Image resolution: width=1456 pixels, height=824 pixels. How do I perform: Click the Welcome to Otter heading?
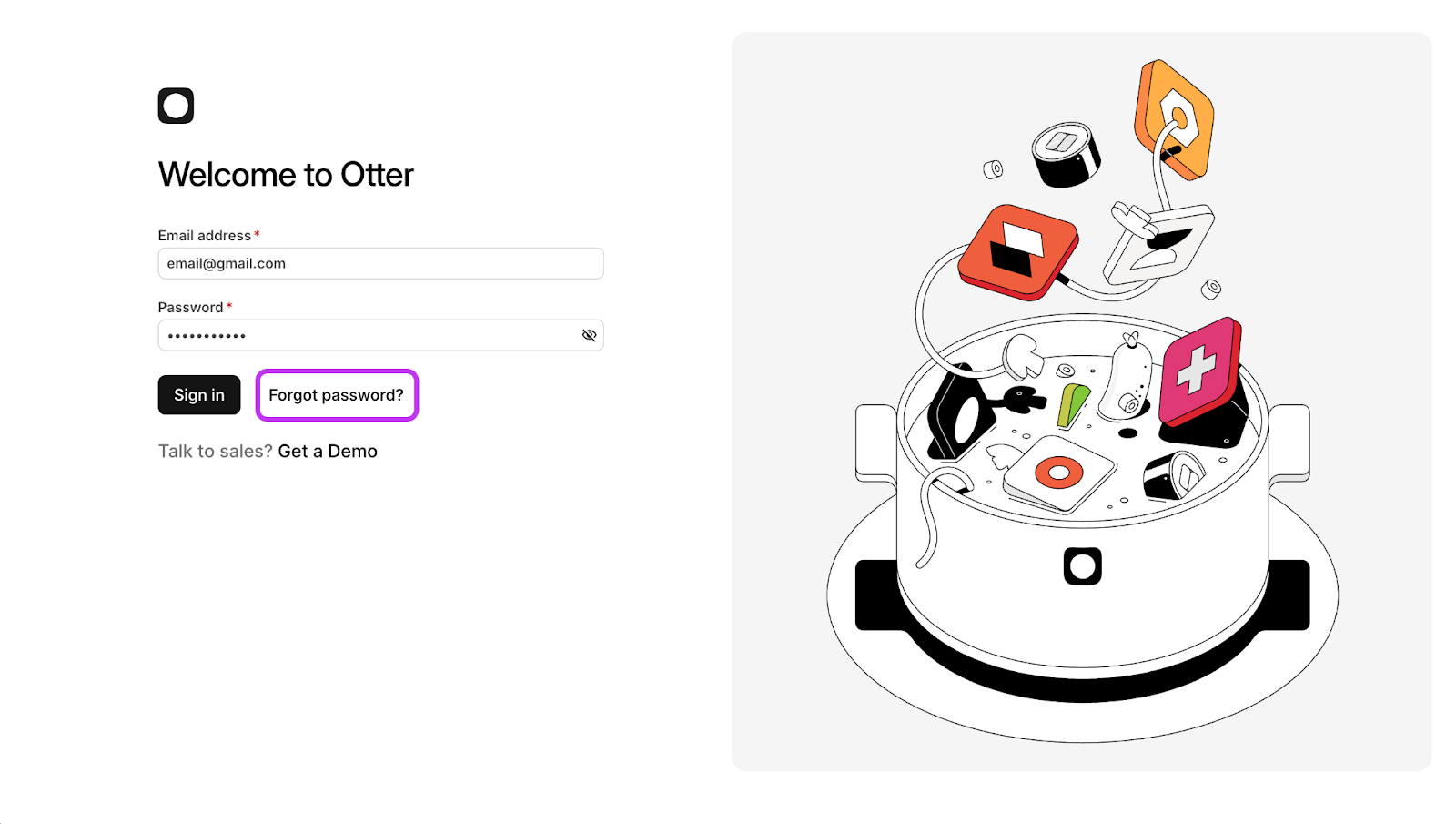(x=286, y=175)
